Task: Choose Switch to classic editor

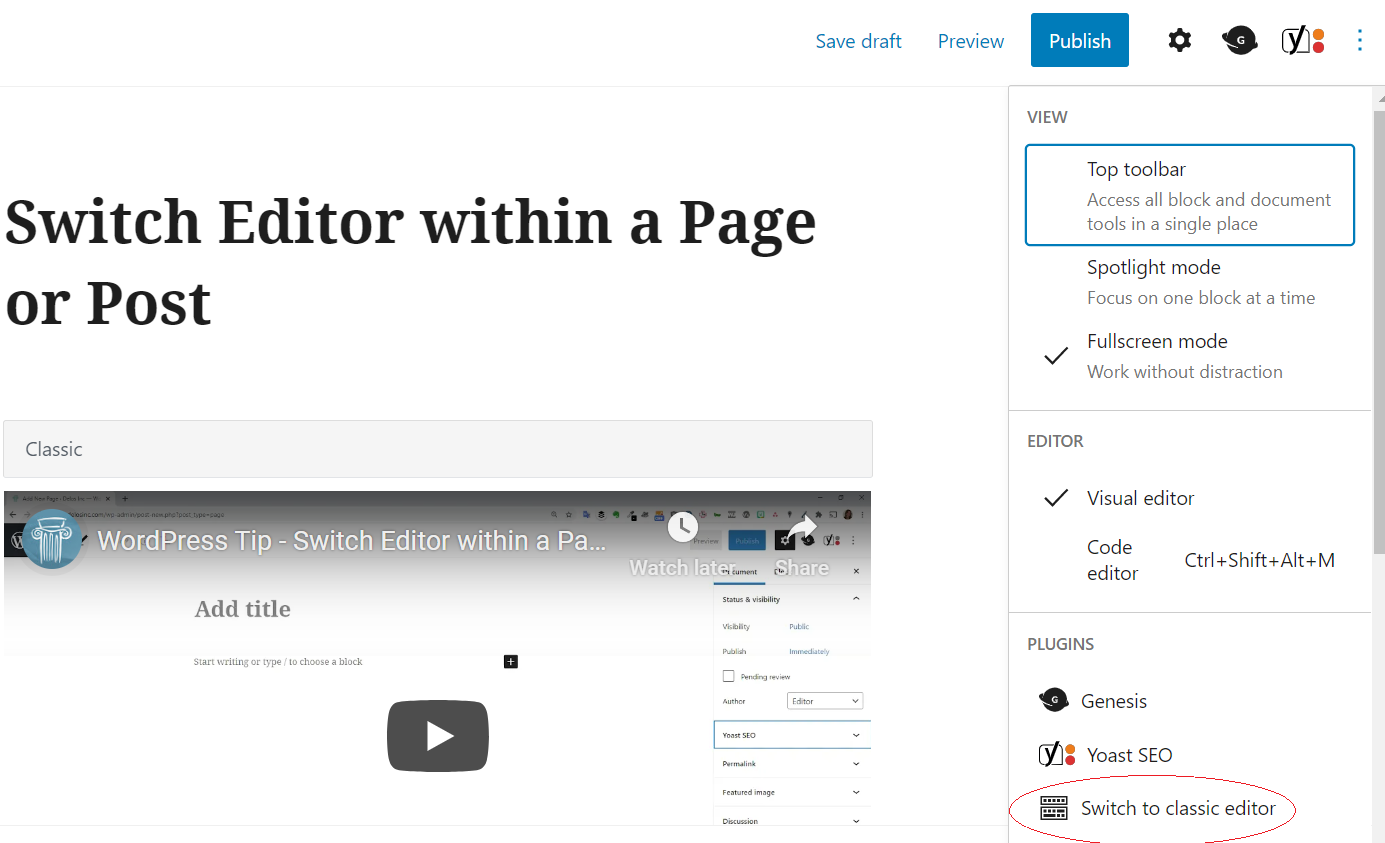Action: (1181, 807)
